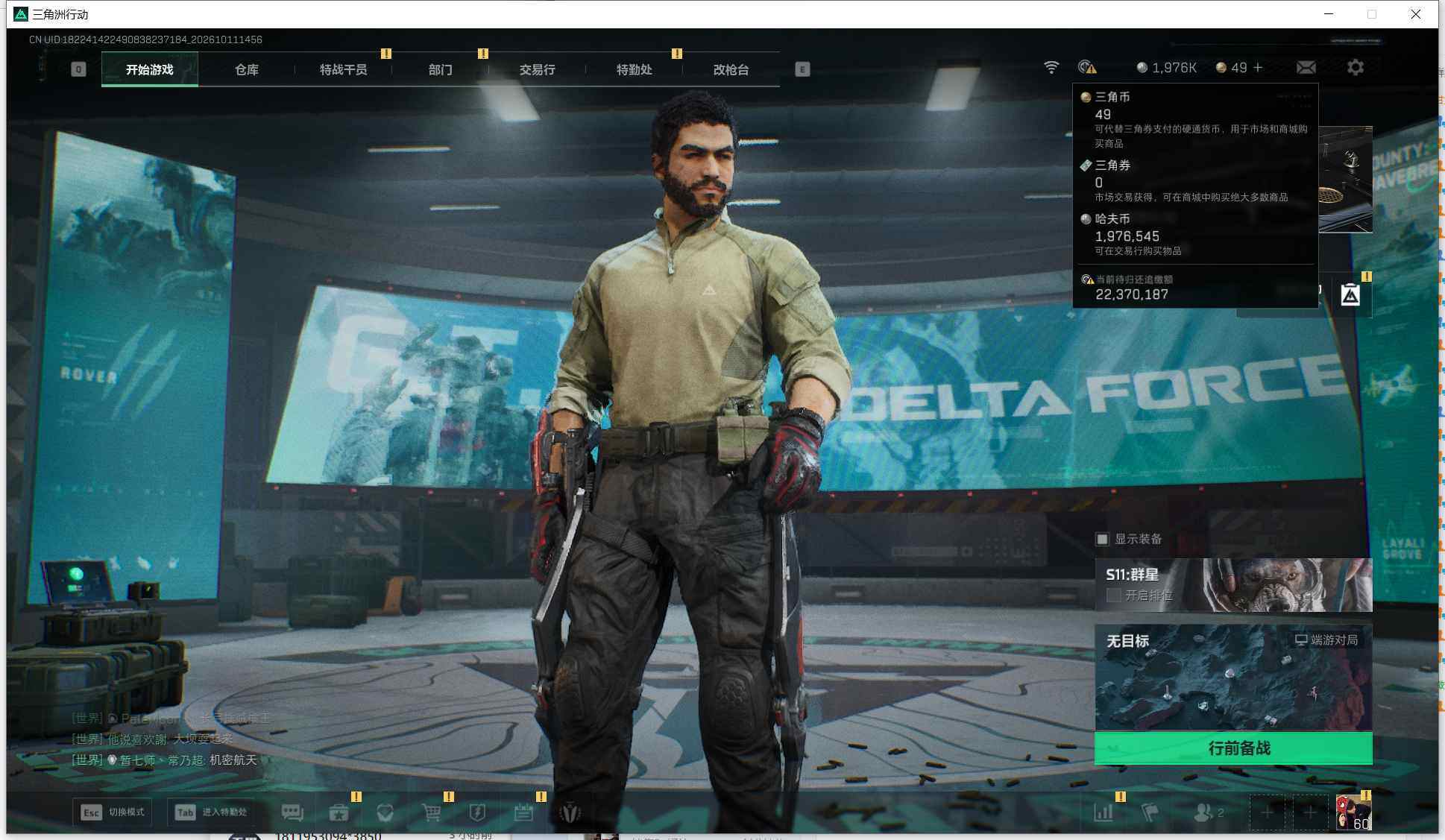Open the 无目标 map selection card
This screenshot has width=1445, height=840.
click(x=1233, y=678)
